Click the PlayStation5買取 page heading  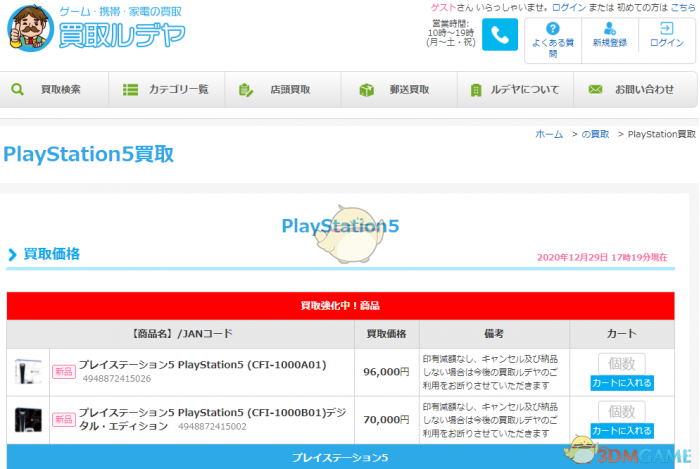pyautogui.click(x=88, y=154)
